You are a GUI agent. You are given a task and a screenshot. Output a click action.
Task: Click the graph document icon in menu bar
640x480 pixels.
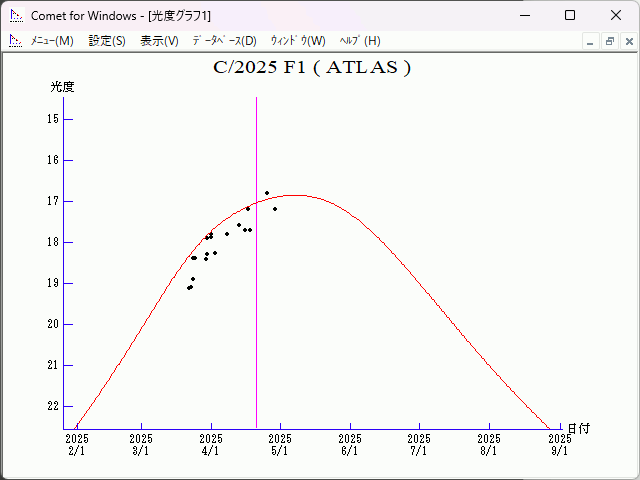[x=15, y=41]
